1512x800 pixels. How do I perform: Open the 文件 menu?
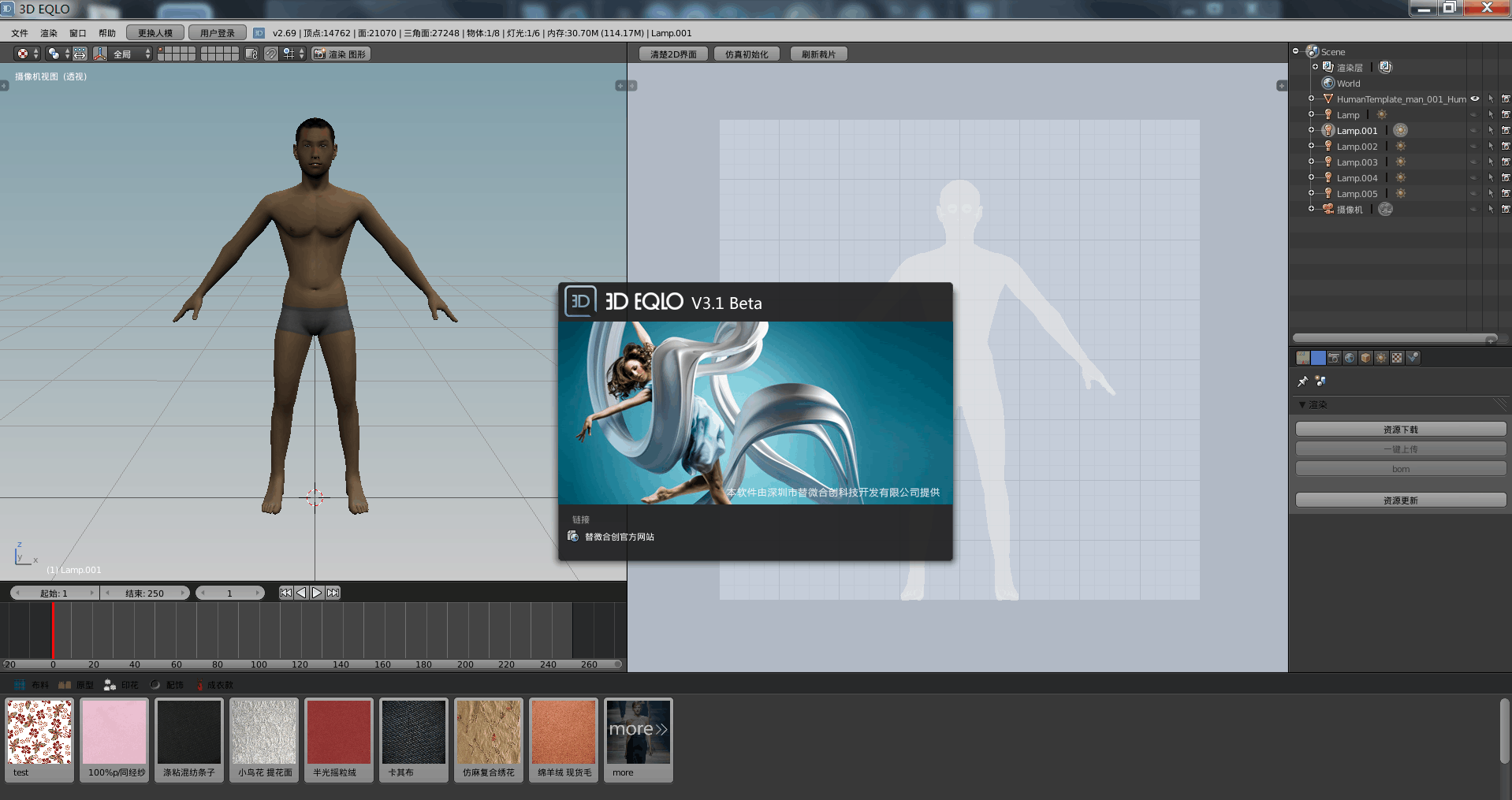20,33
